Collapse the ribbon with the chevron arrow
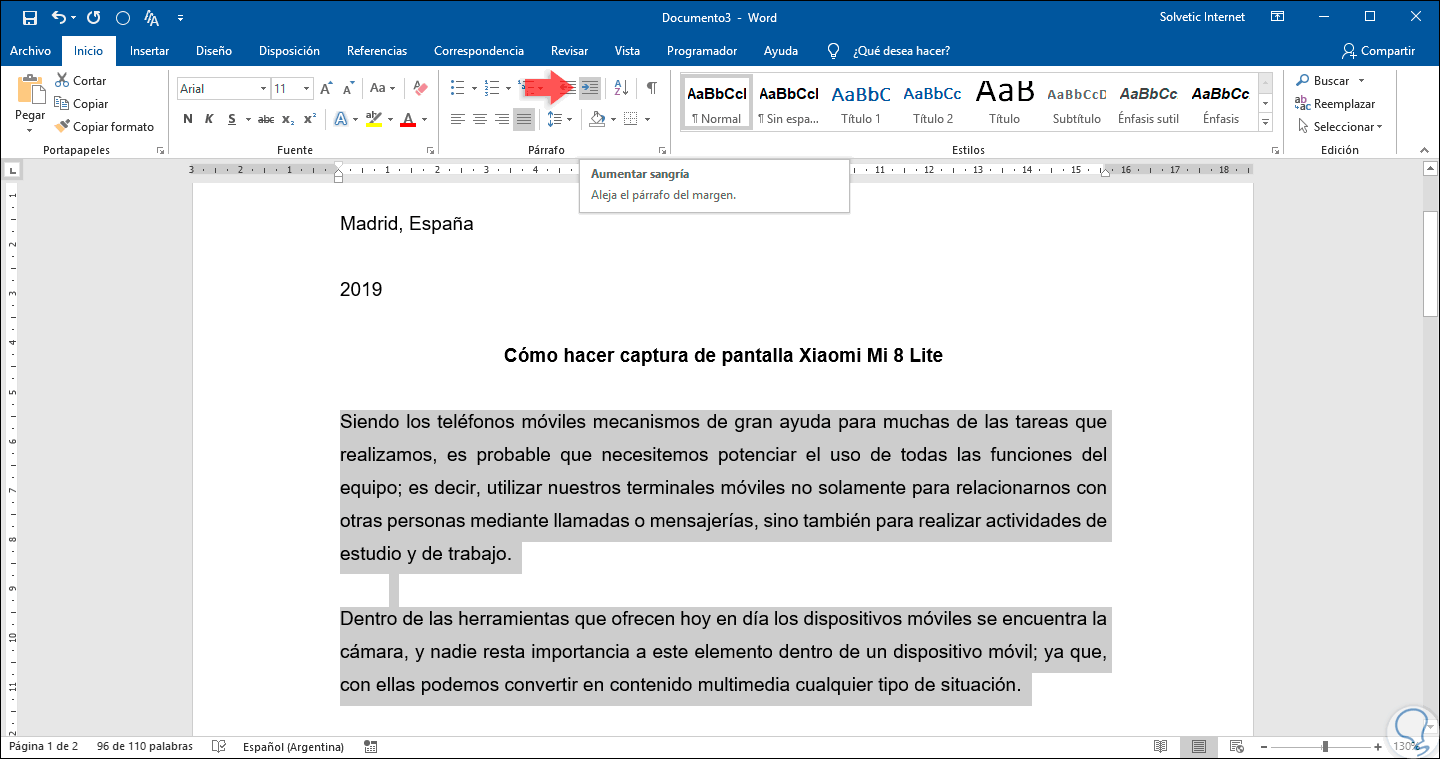Viewport: 1440px width, 759px height. tap(1427, 150)
